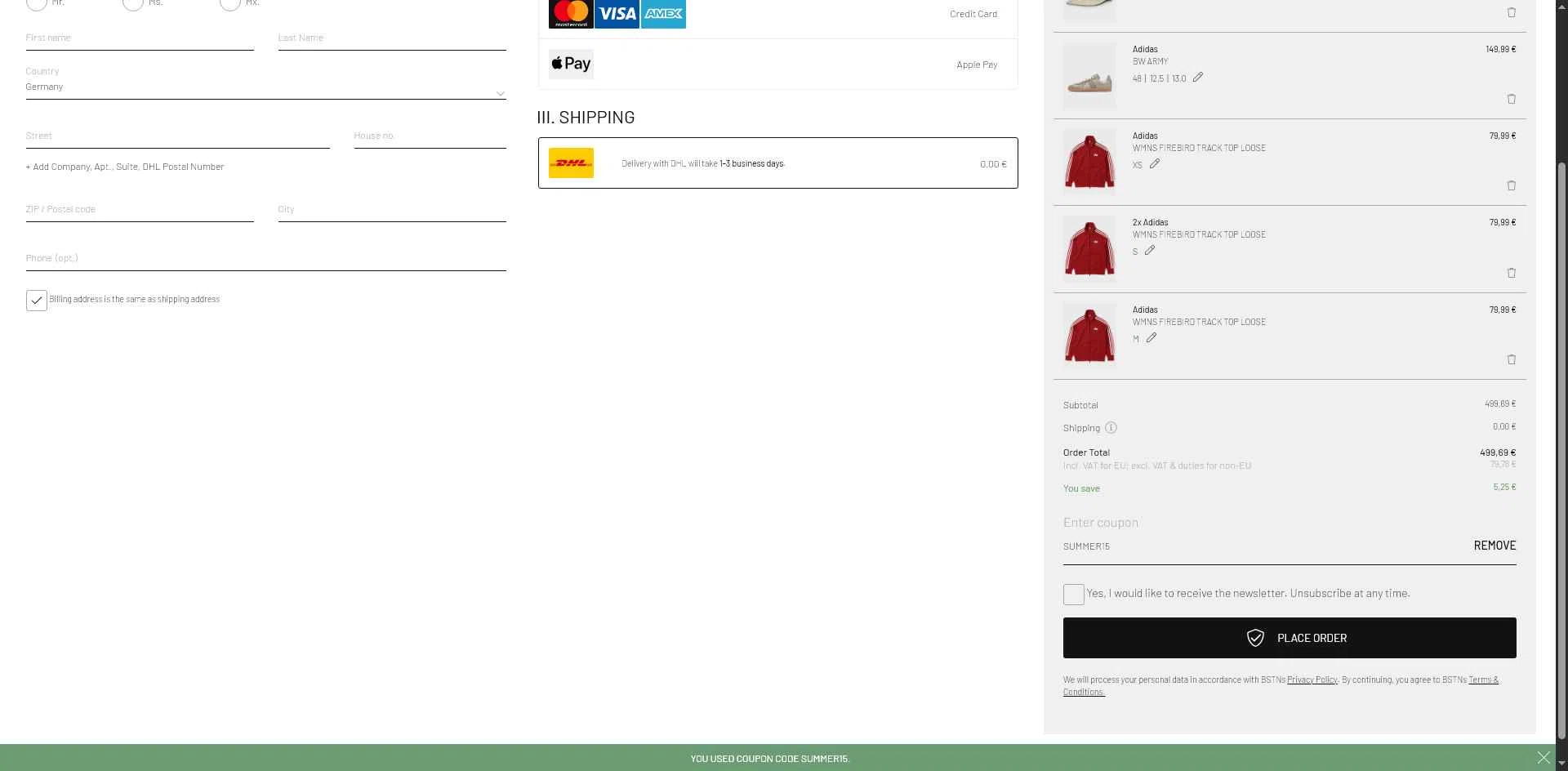The width and height of the screenshot is (1568, 771).
Task: Open the size M track top thumbnail
Action: pos(1089,336)
